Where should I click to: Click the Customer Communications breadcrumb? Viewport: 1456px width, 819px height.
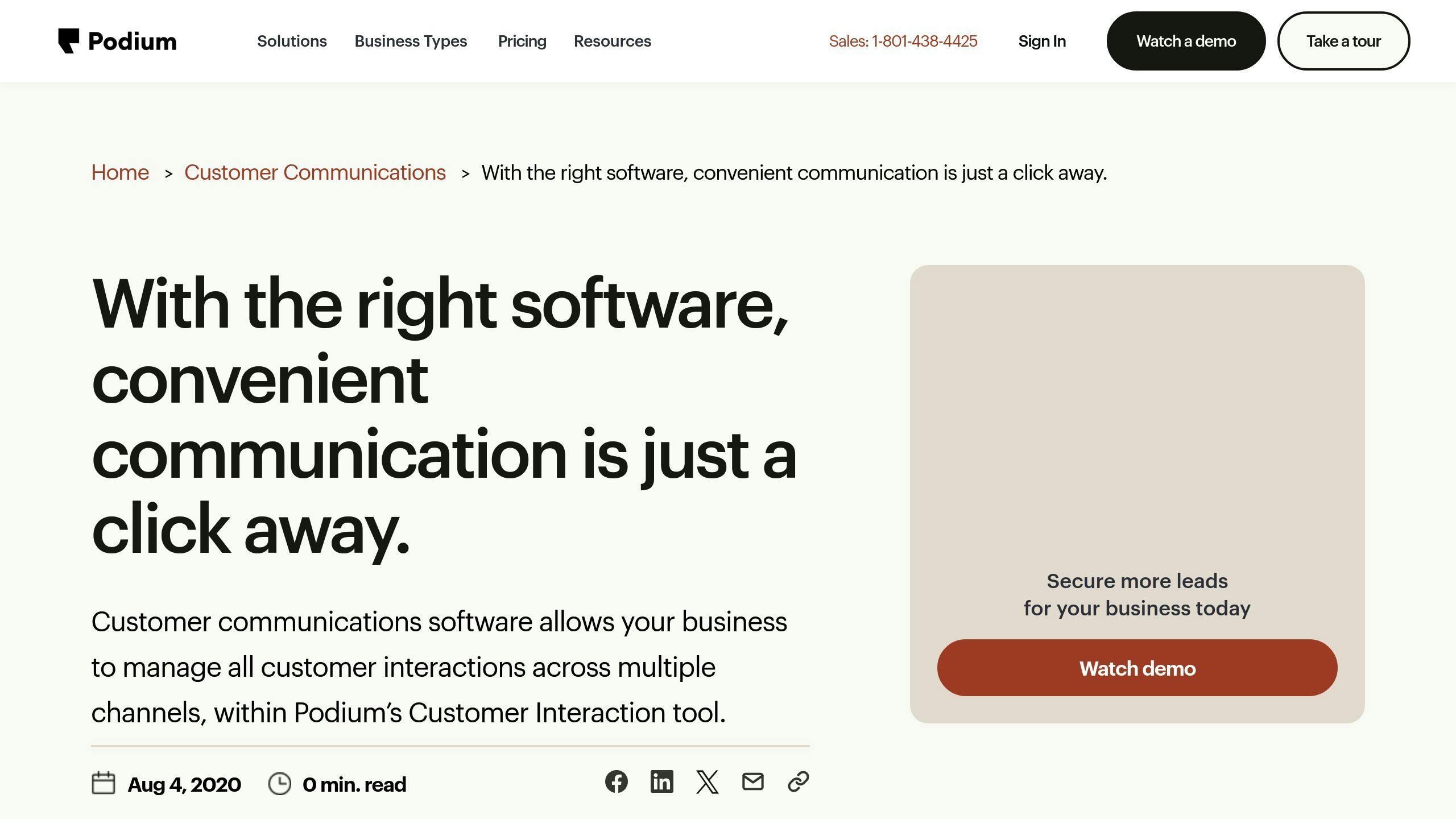click(314, 172)
